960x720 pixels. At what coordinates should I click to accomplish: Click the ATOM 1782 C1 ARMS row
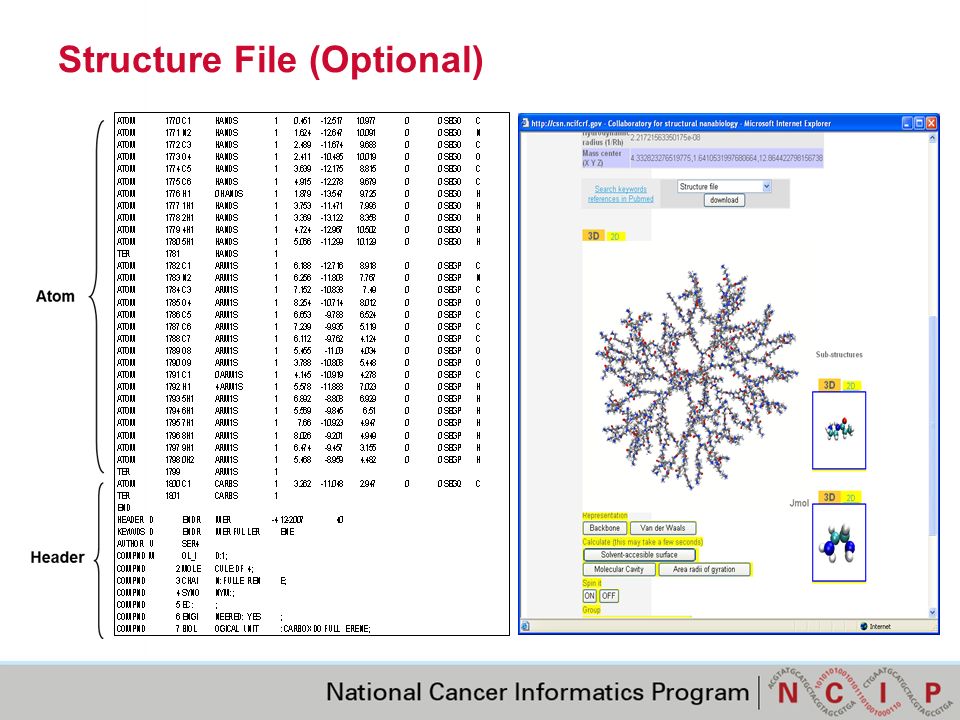[299, 266]
